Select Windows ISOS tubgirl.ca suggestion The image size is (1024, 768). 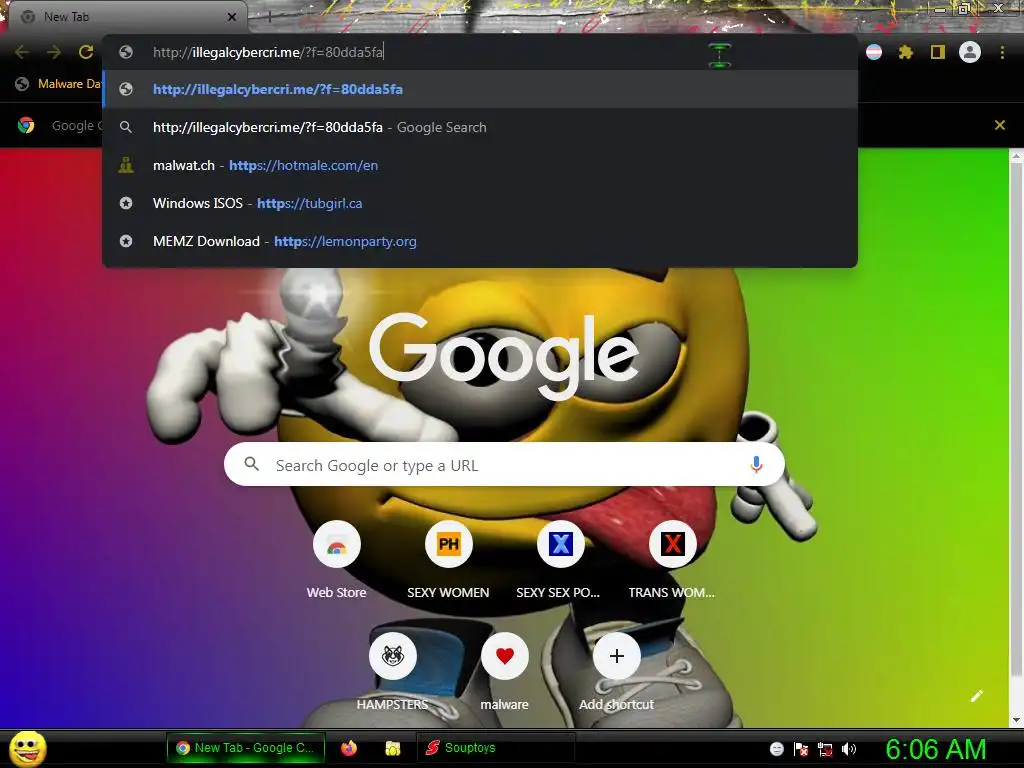tap(480, 203)
